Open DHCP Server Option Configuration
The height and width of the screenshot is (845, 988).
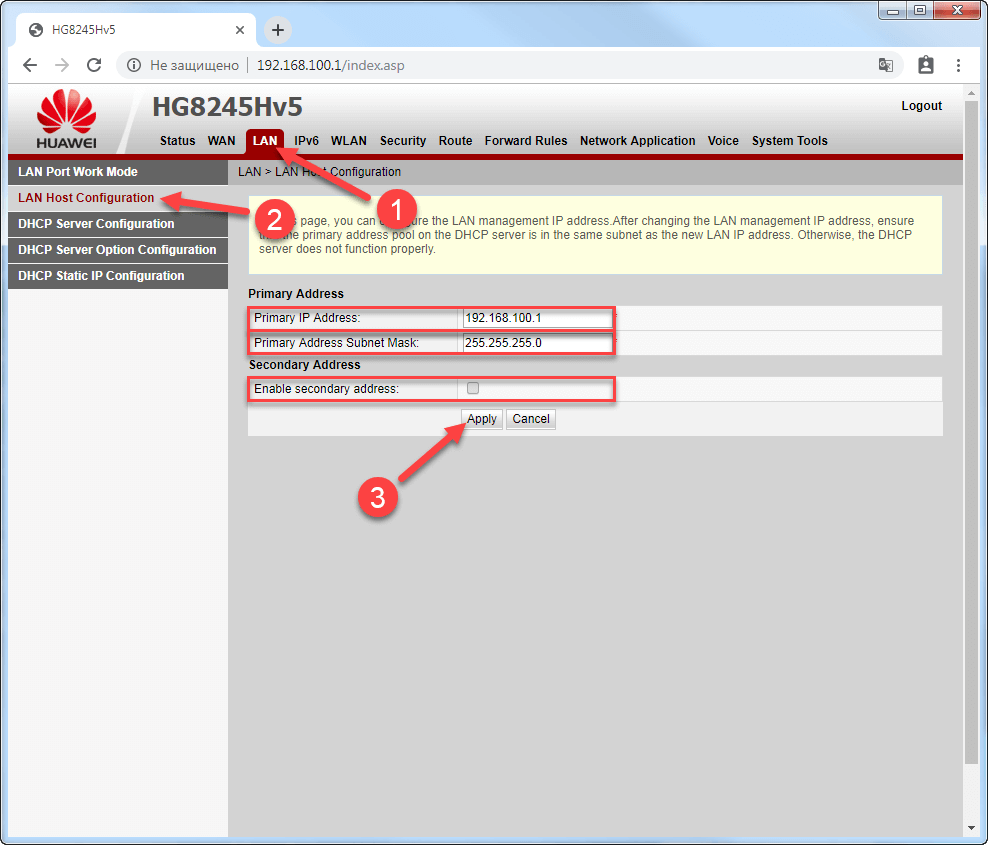point(117,250)
